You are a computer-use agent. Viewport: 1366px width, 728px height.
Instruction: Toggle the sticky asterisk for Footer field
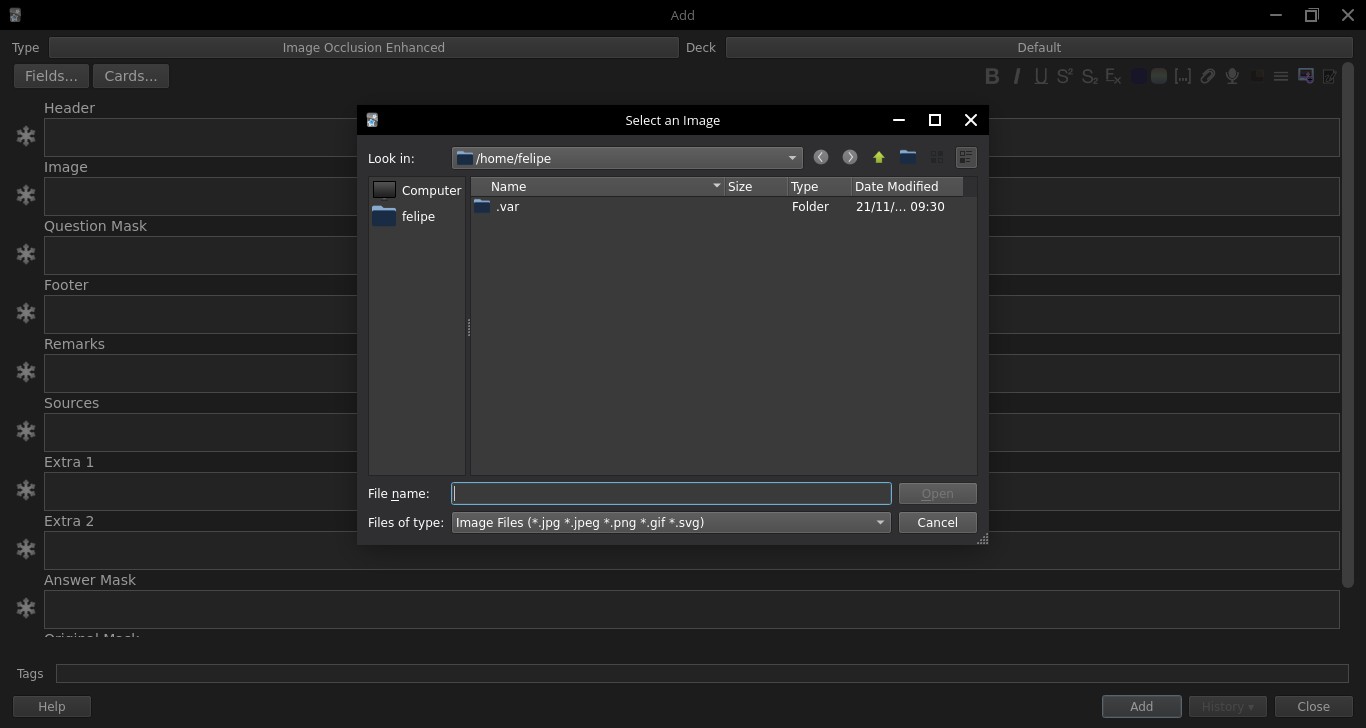click(26, 313)
